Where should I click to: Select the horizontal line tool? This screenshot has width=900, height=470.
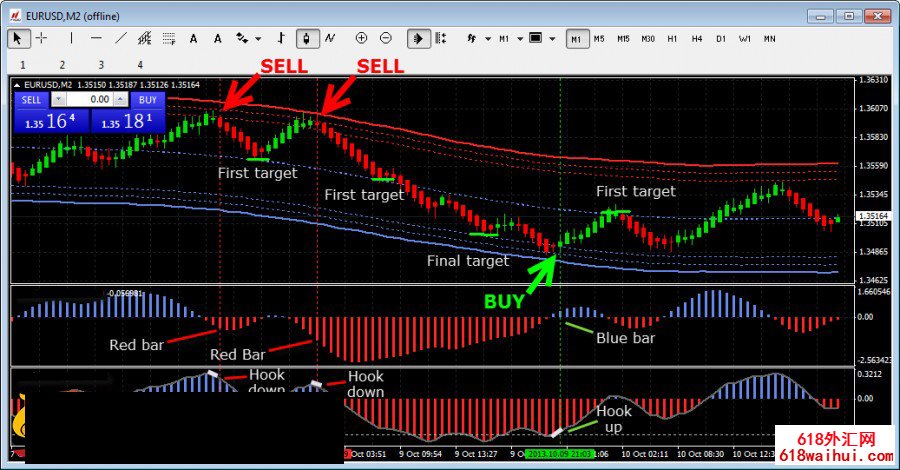96,38
